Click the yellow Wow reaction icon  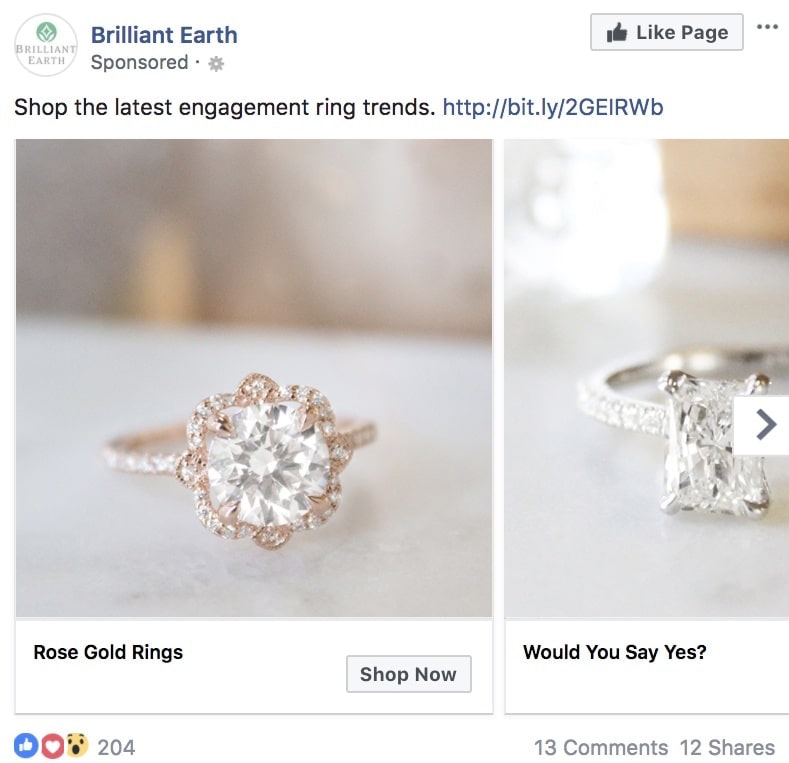coord(76,746)
